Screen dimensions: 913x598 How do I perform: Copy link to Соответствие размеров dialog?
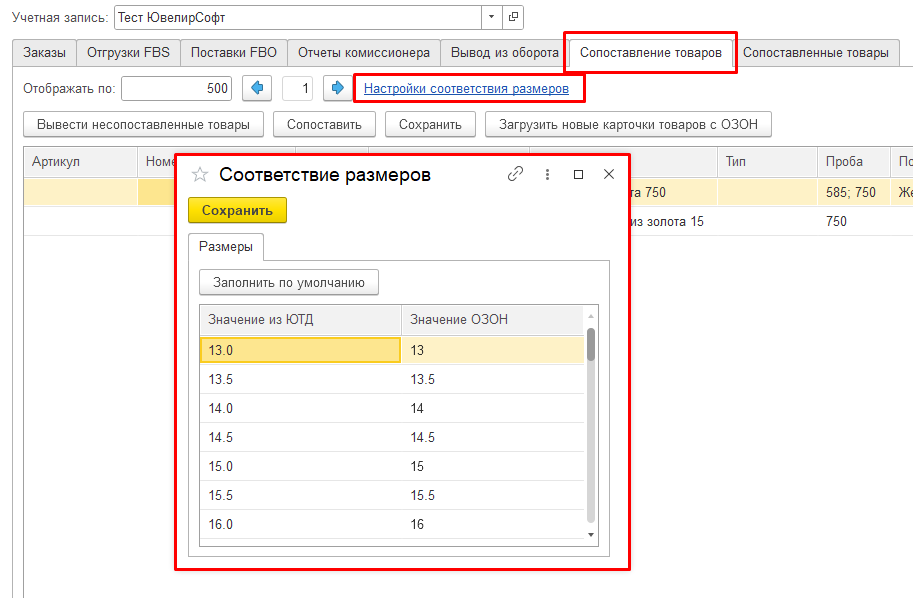515,174
